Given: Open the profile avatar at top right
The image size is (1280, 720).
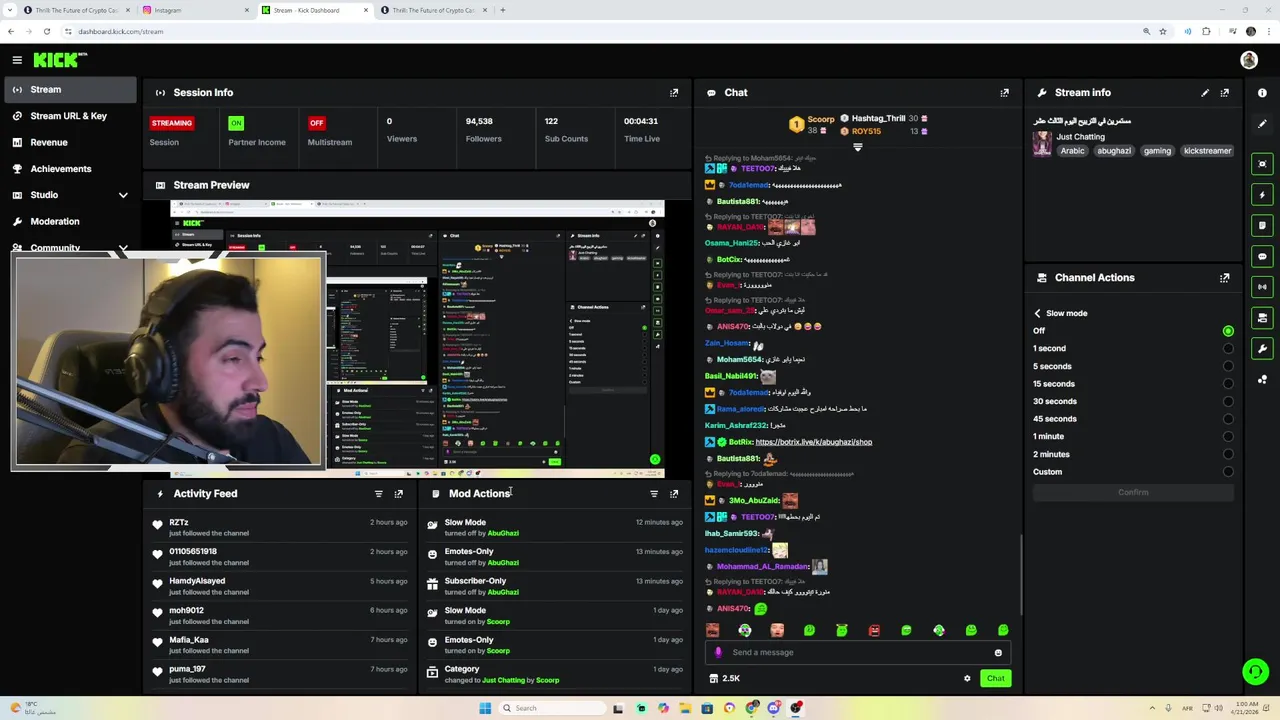Looking at the screenshot, I should coord(1249,60).
